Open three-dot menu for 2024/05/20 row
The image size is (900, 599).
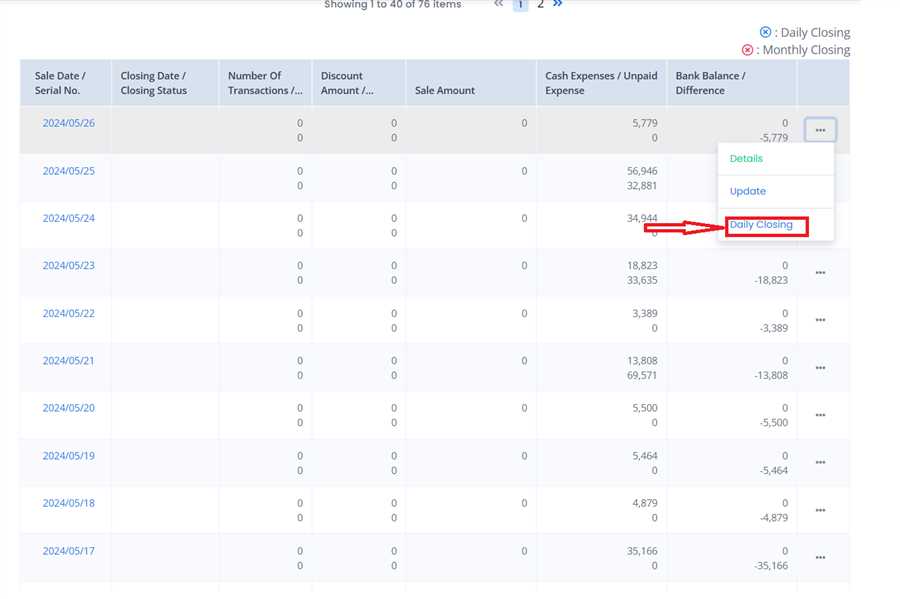(820, 415)
